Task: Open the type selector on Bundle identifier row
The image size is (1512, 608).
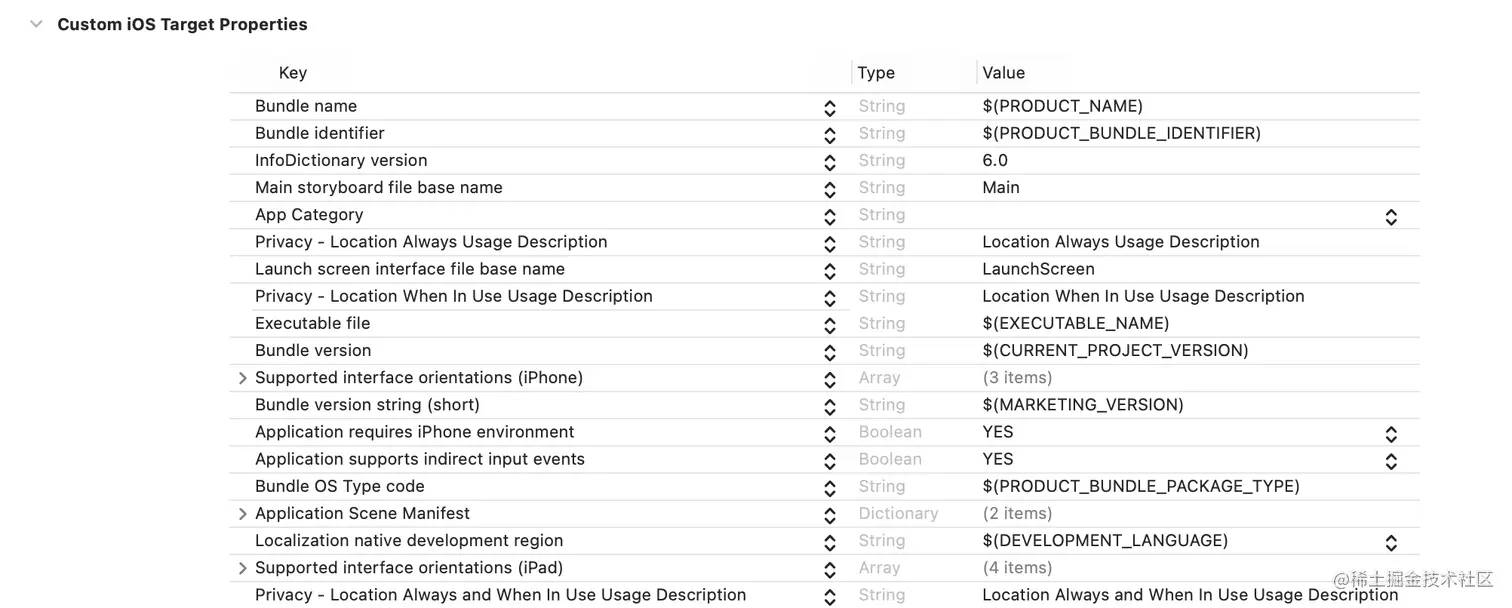Action: coord(830,134)
